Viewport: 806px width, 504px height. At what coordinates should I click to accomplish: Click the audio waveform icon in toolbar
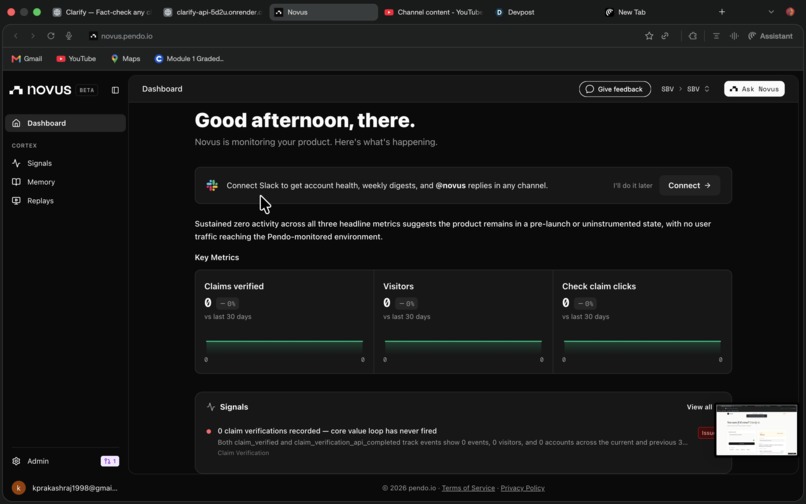(734, 36)
